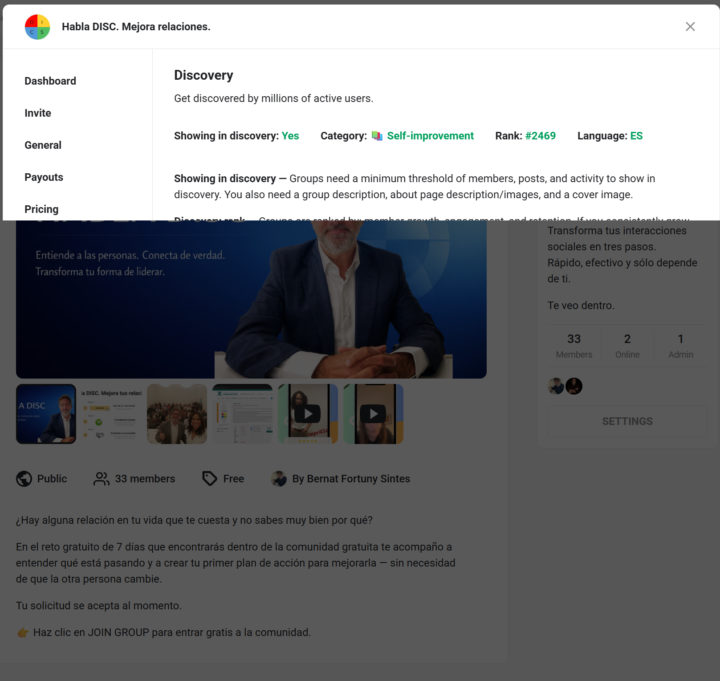Click the Discovery heading
The height and width of the screenshot is (681, 720).
coord(203,75)
